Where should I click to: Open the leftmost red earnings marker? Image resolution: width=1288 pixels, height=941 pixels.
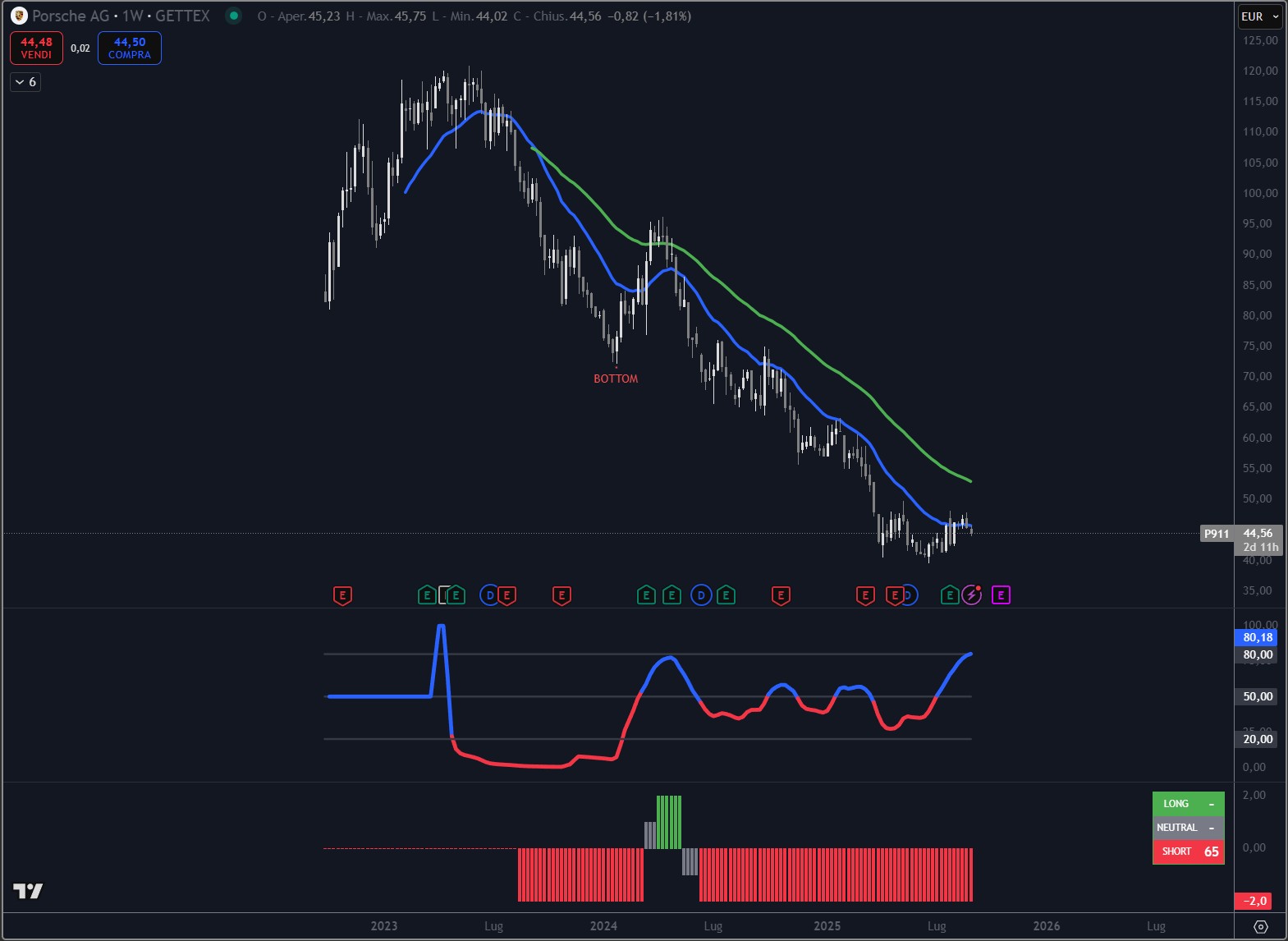pos(342,595)
